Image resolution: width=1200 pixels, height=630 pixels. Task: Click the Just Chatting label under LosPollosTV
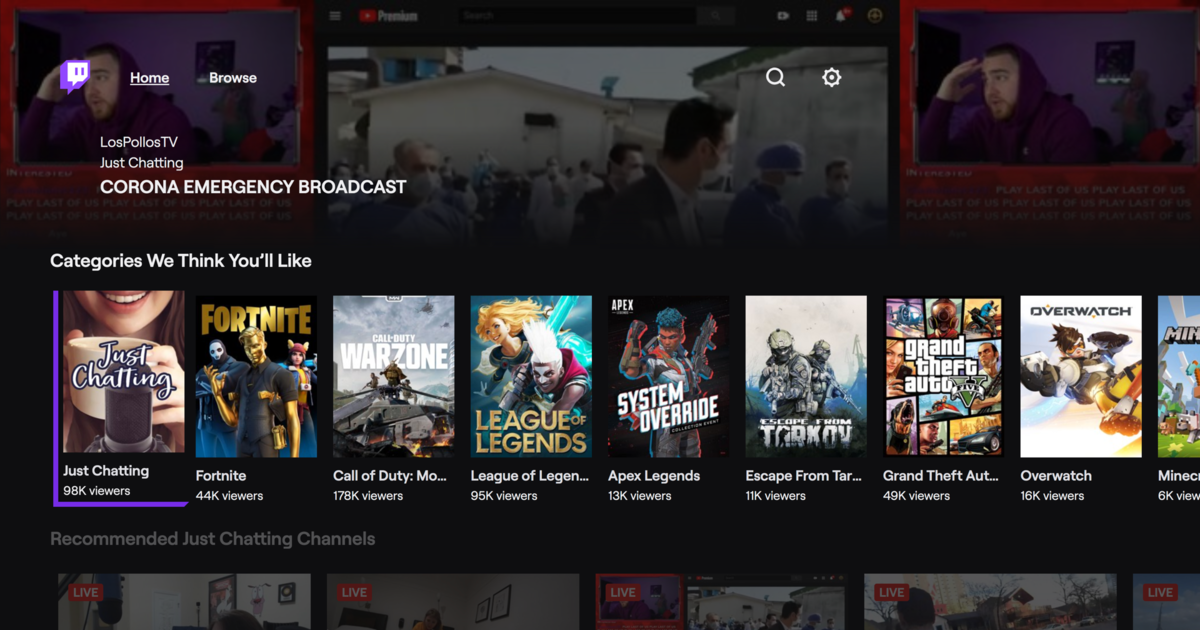(x=141, y=163)
